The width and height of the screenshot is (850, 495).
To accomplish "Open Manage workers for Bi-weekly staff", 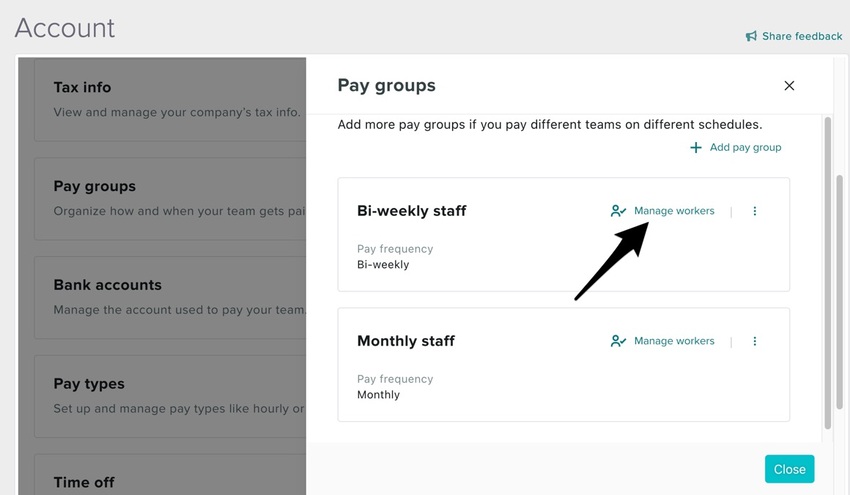I will 674,211.
